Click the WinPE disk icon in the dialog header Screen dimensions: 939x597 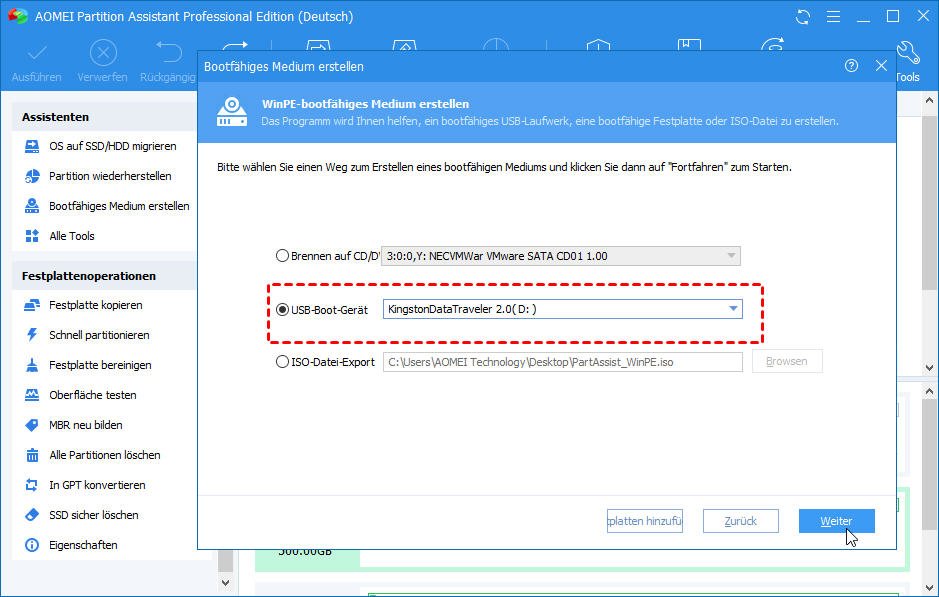point(232,112)
